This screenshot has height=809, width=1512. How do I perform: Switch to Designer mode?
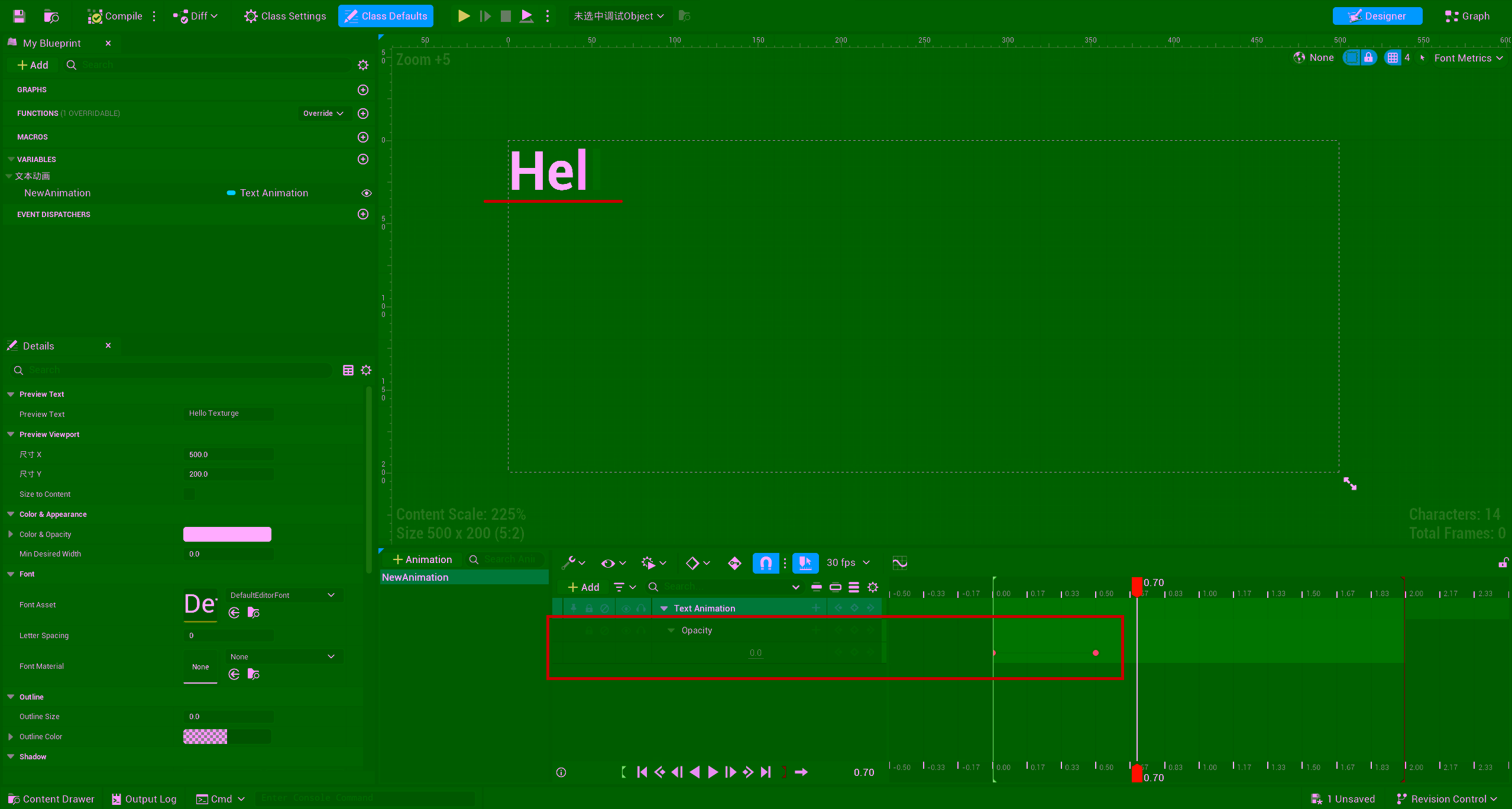click(1377, 16)
